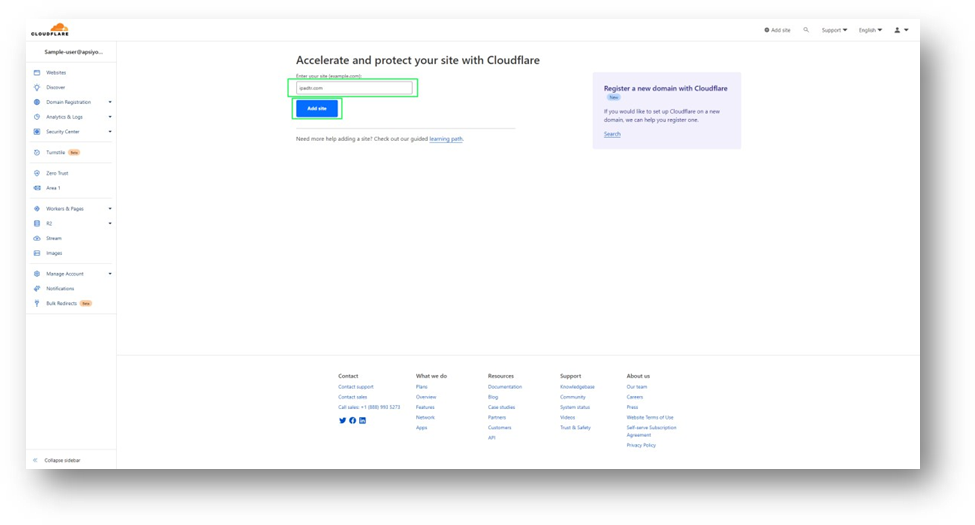Click the Stream icon in sidebar

[37, 238]
